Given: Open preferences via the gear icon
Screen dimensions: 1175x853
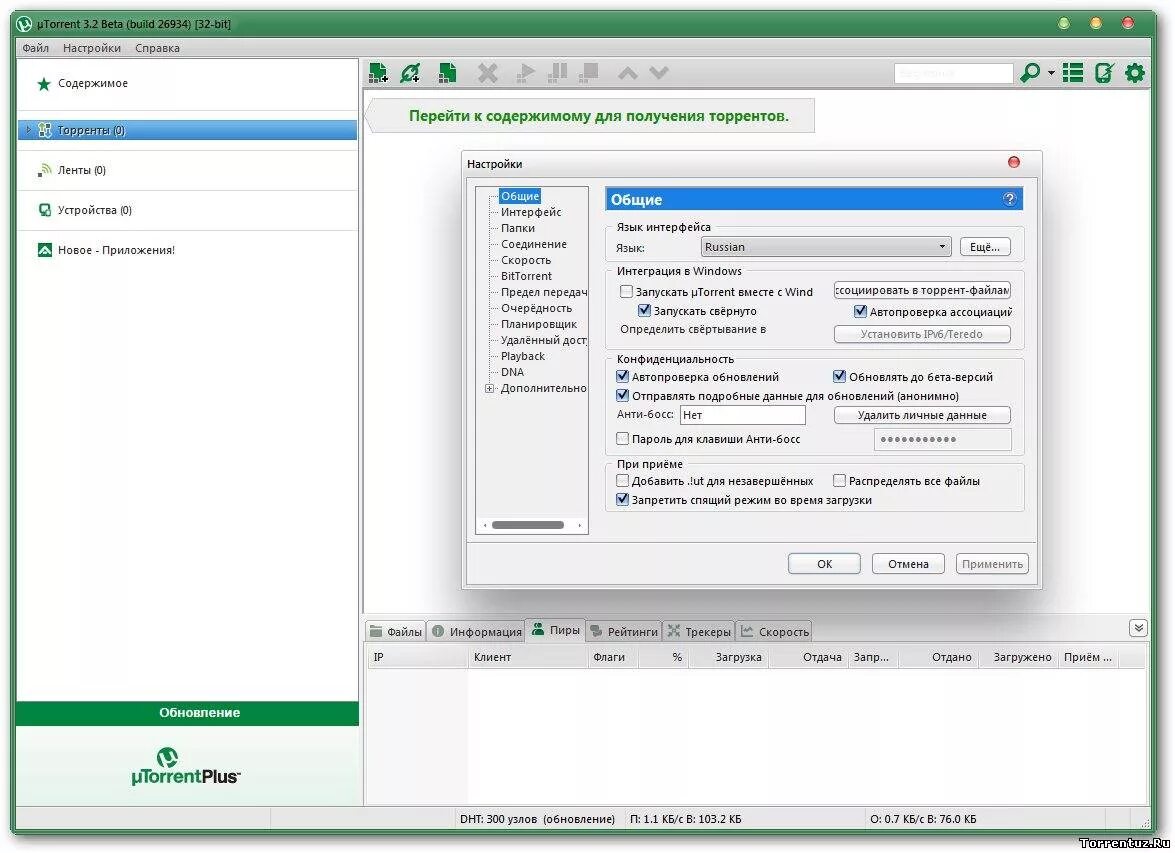Looking at the screenshot, I should pos(1135,73).
